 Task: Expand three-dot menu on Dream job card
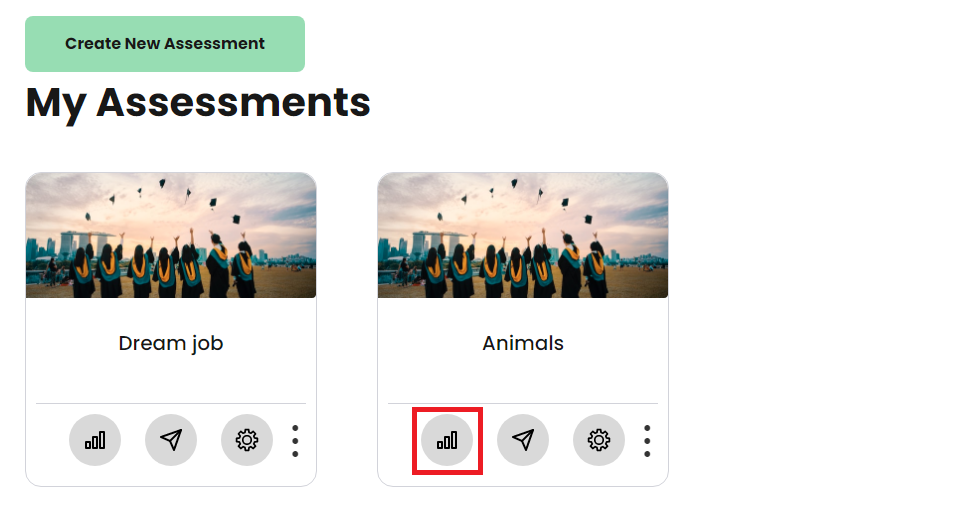click(x=295, y=441)
